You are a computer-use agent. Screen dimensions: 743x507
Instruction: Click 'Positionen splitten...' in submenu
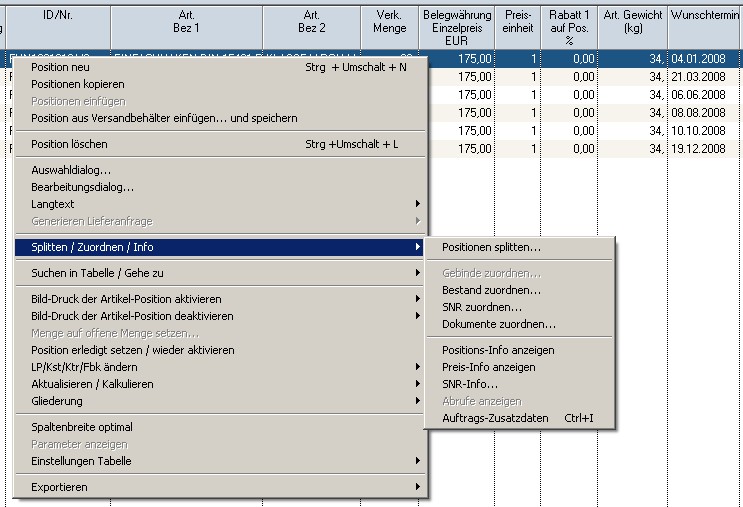(492, 247)
